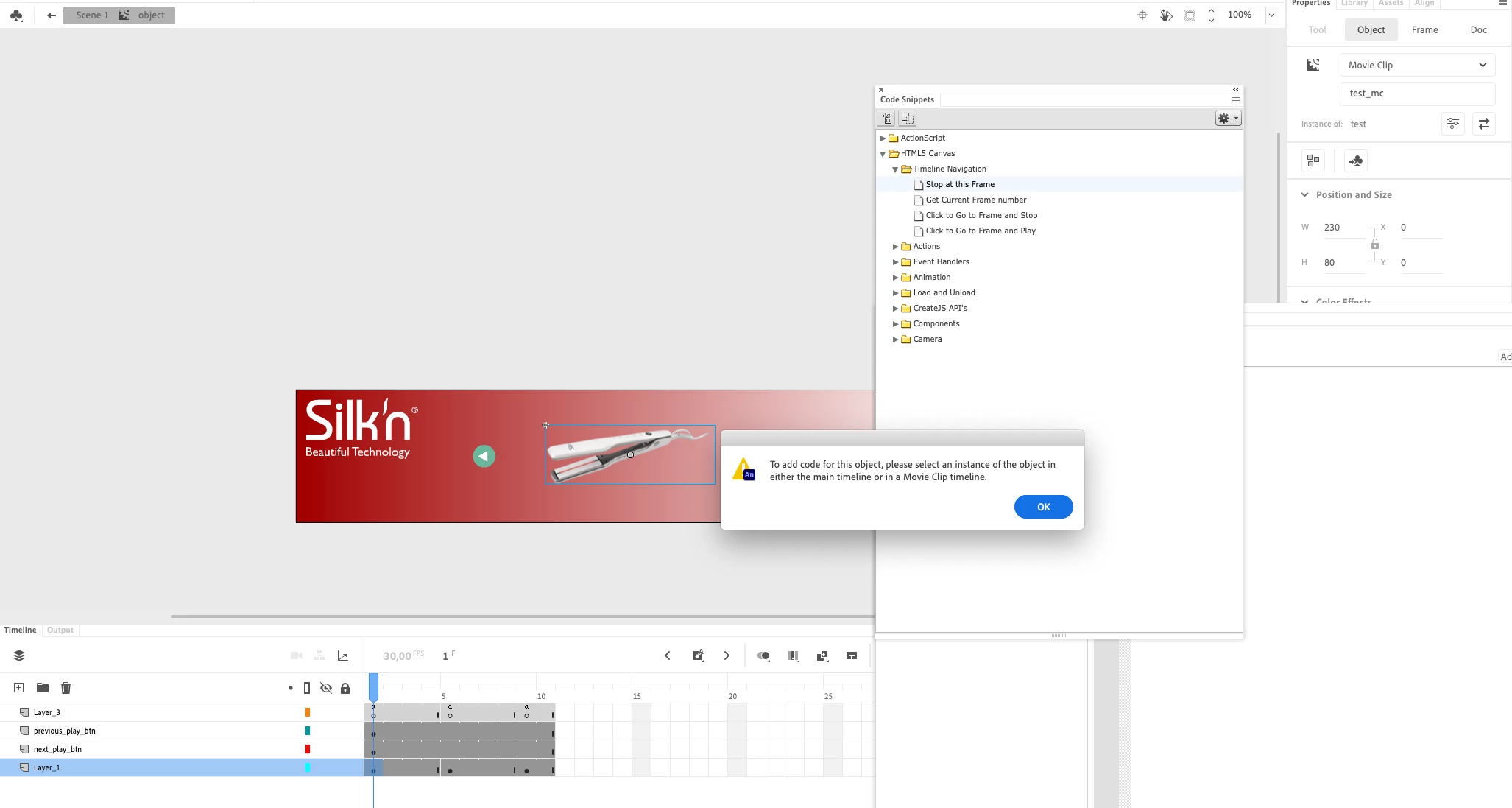Edit the test_mc instance name field
This screenshot has height=808, width=1512.
click(1417, 93)
